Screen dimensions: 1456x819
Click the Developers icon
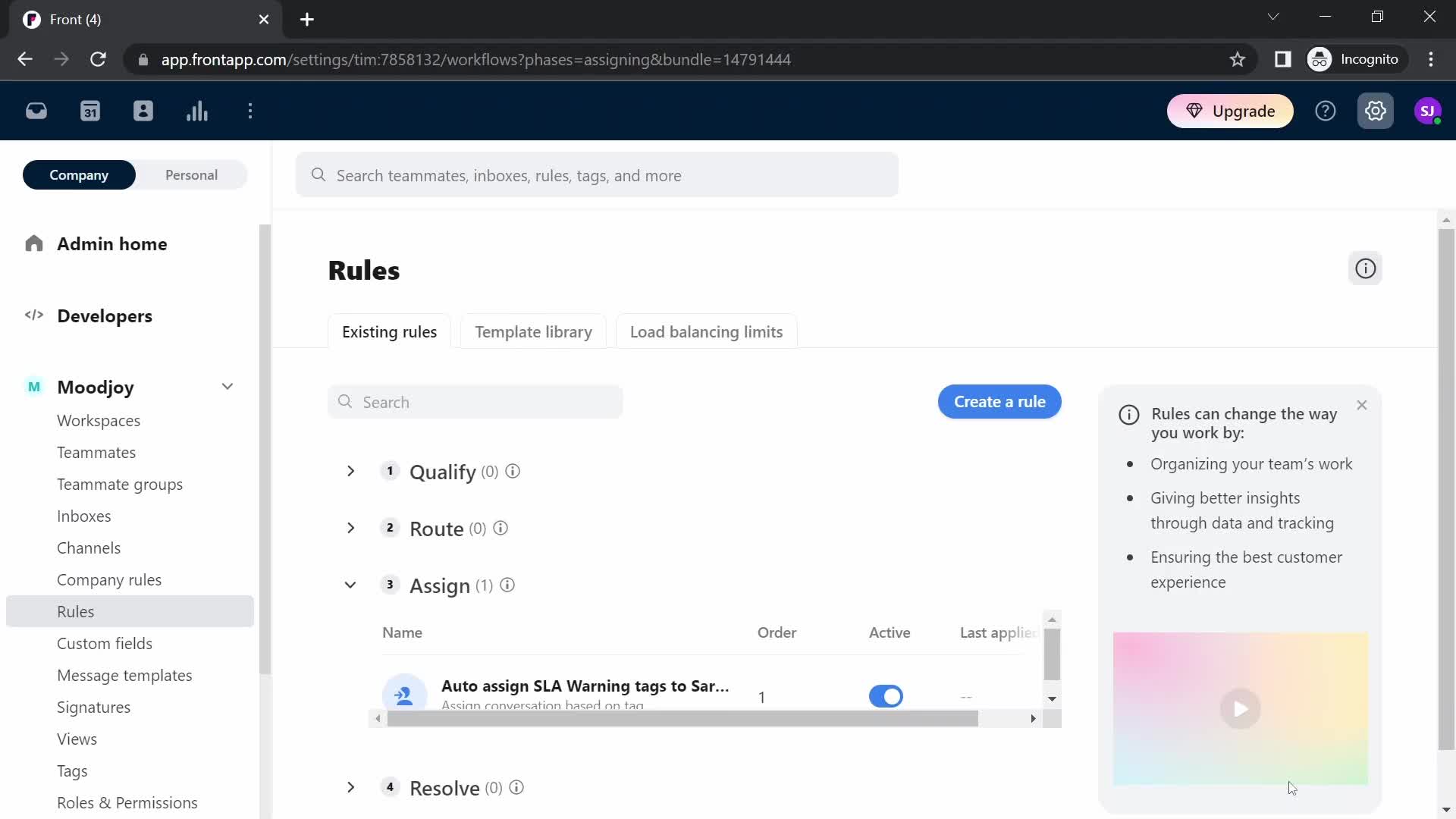[x=34, y=316]
